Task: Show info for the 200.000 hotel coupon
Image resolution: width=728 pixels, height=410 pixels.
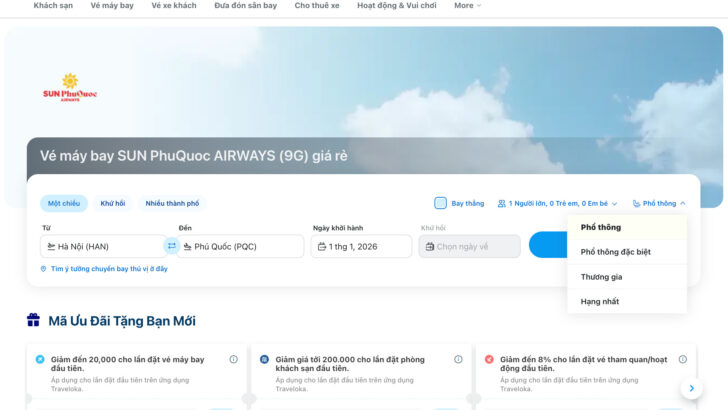Action: pyautogui.click(x=458, y=359)
